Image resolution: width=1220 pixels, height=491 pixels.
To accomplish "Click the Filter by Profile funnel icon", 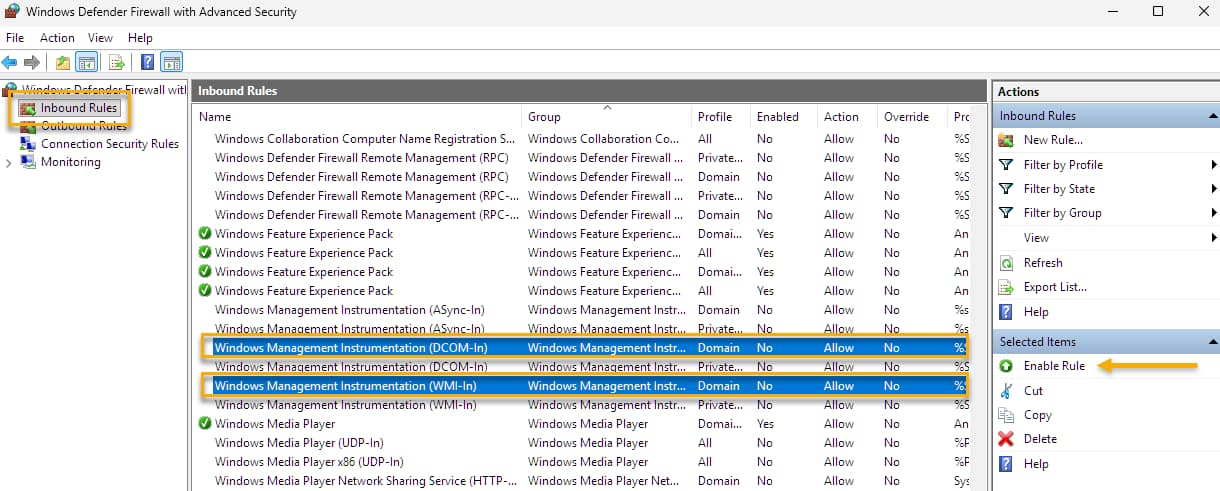I will point(1006,164).
